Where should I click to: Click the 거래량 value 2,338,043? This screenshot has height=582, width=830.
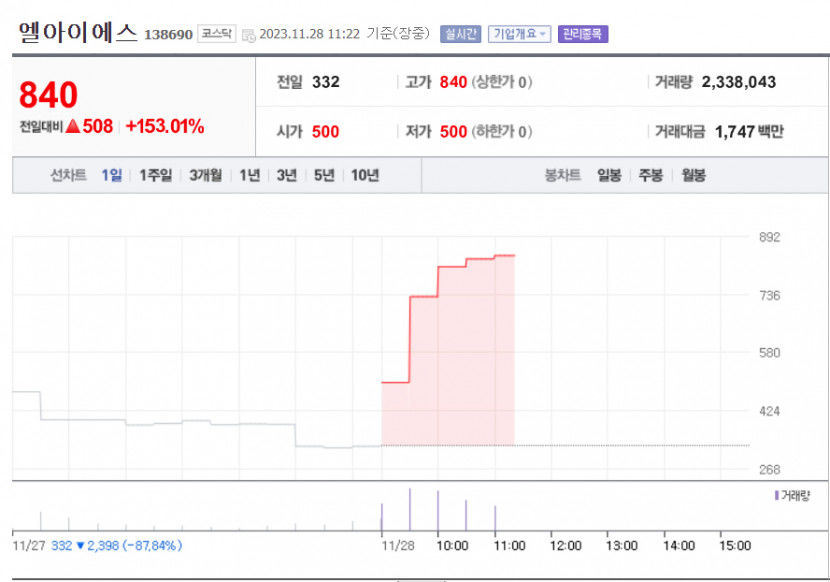point(739,82)
